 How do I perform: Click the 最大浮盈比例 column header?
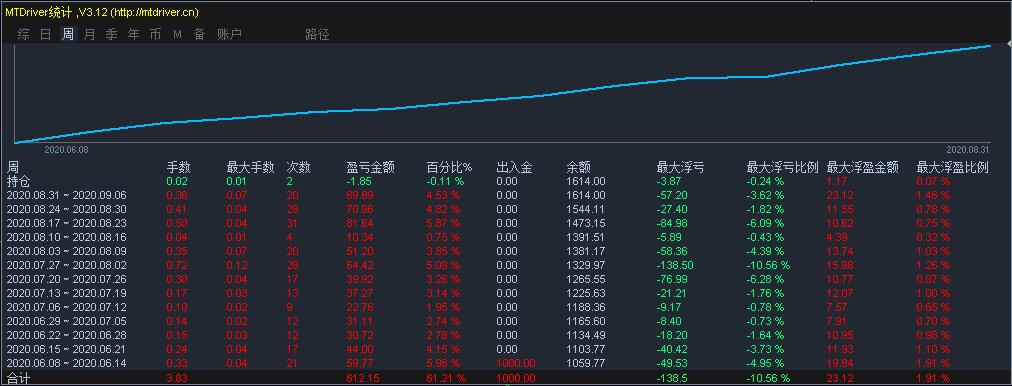pyautogui.click(x=953, y=168)
